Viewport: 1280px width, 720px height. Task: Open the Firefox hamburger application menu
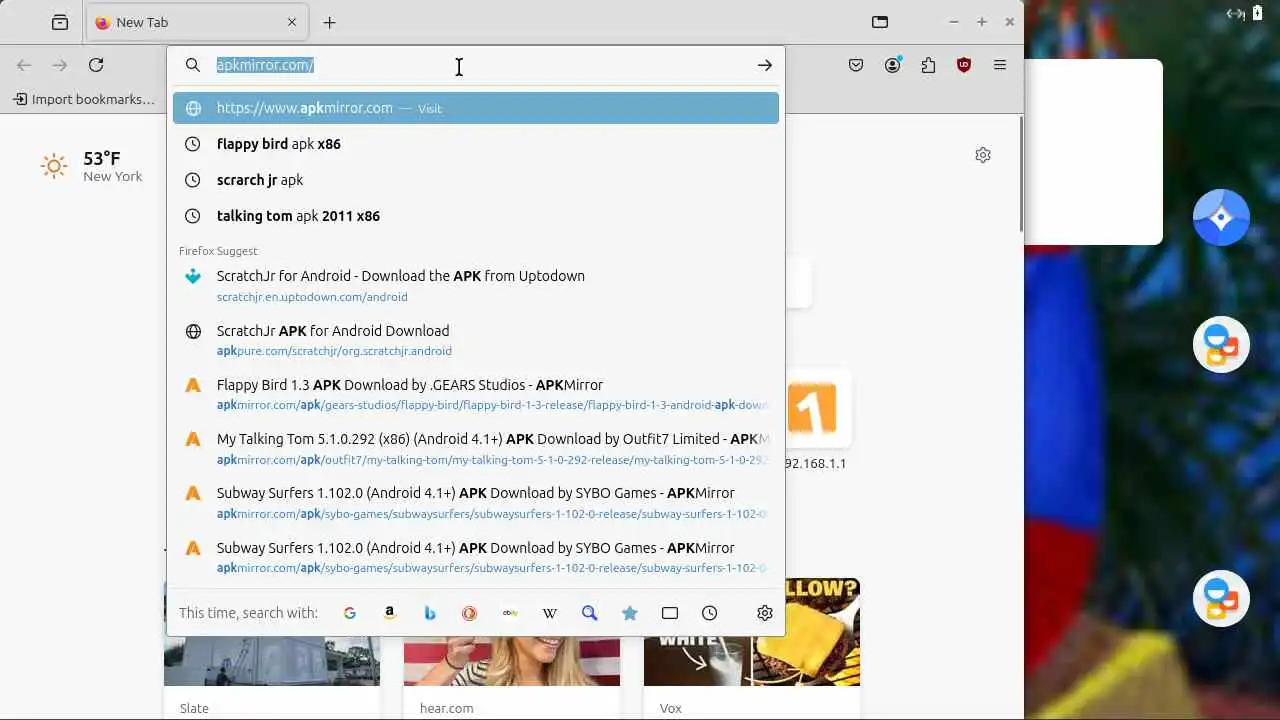[x=1000, y=65]
